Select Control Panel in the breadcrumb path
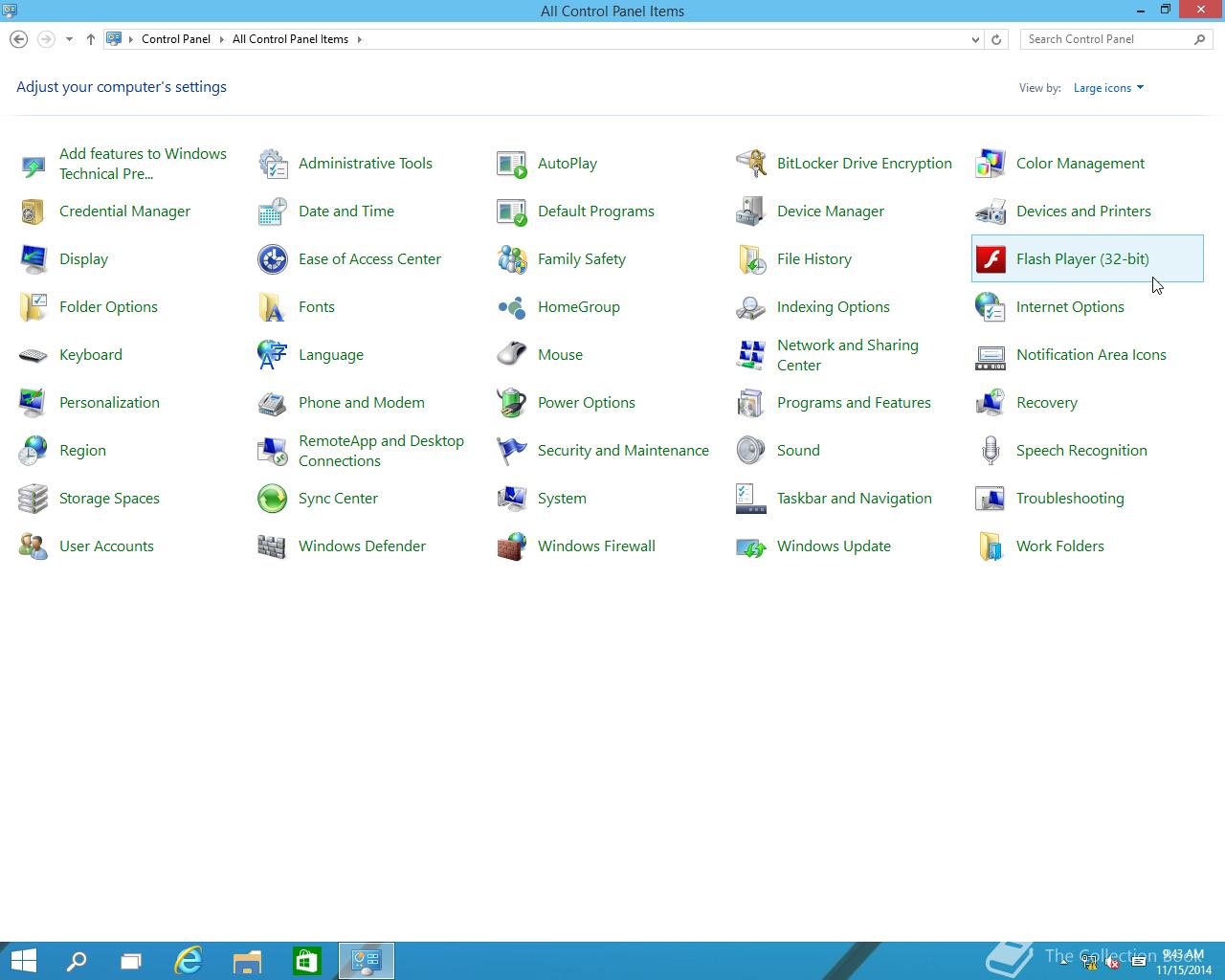1225x980 pixels. click(x=176, y=39)
